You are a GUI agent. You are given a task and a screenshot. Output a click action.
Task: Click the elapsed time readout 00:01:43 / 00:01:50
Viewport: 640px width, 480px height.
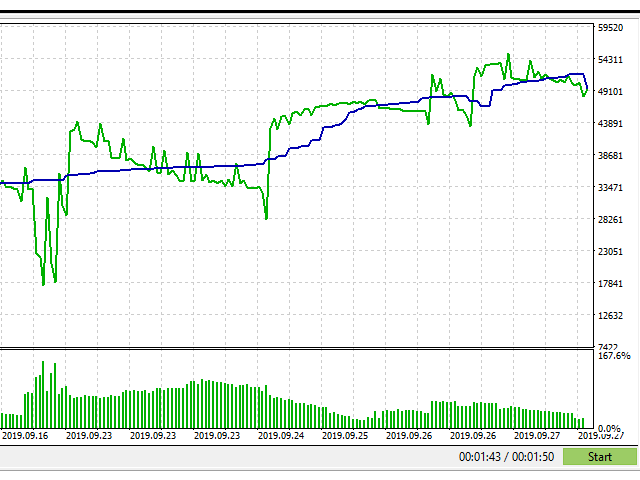coord(506,456)
